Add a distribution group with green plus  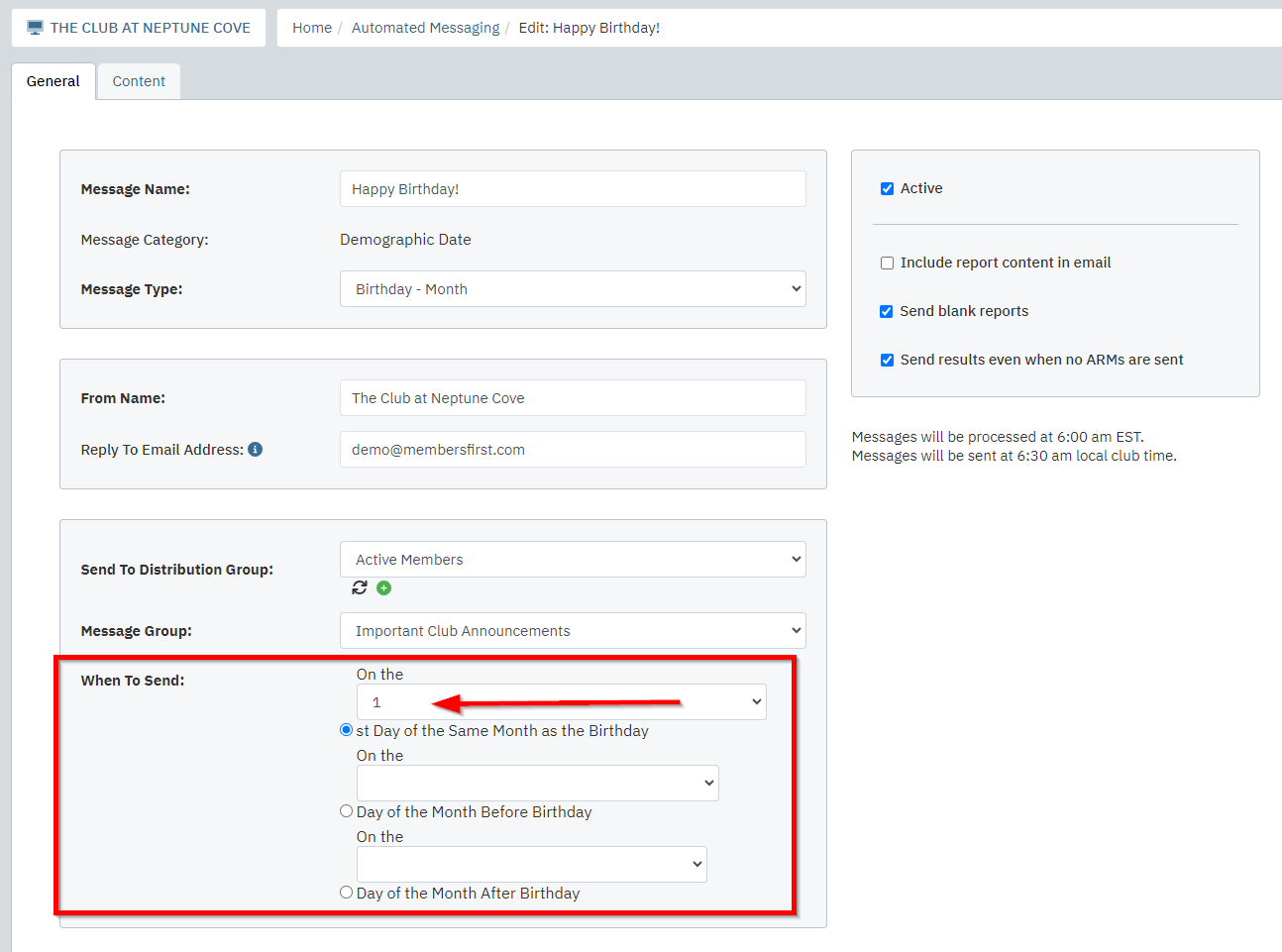384,588
